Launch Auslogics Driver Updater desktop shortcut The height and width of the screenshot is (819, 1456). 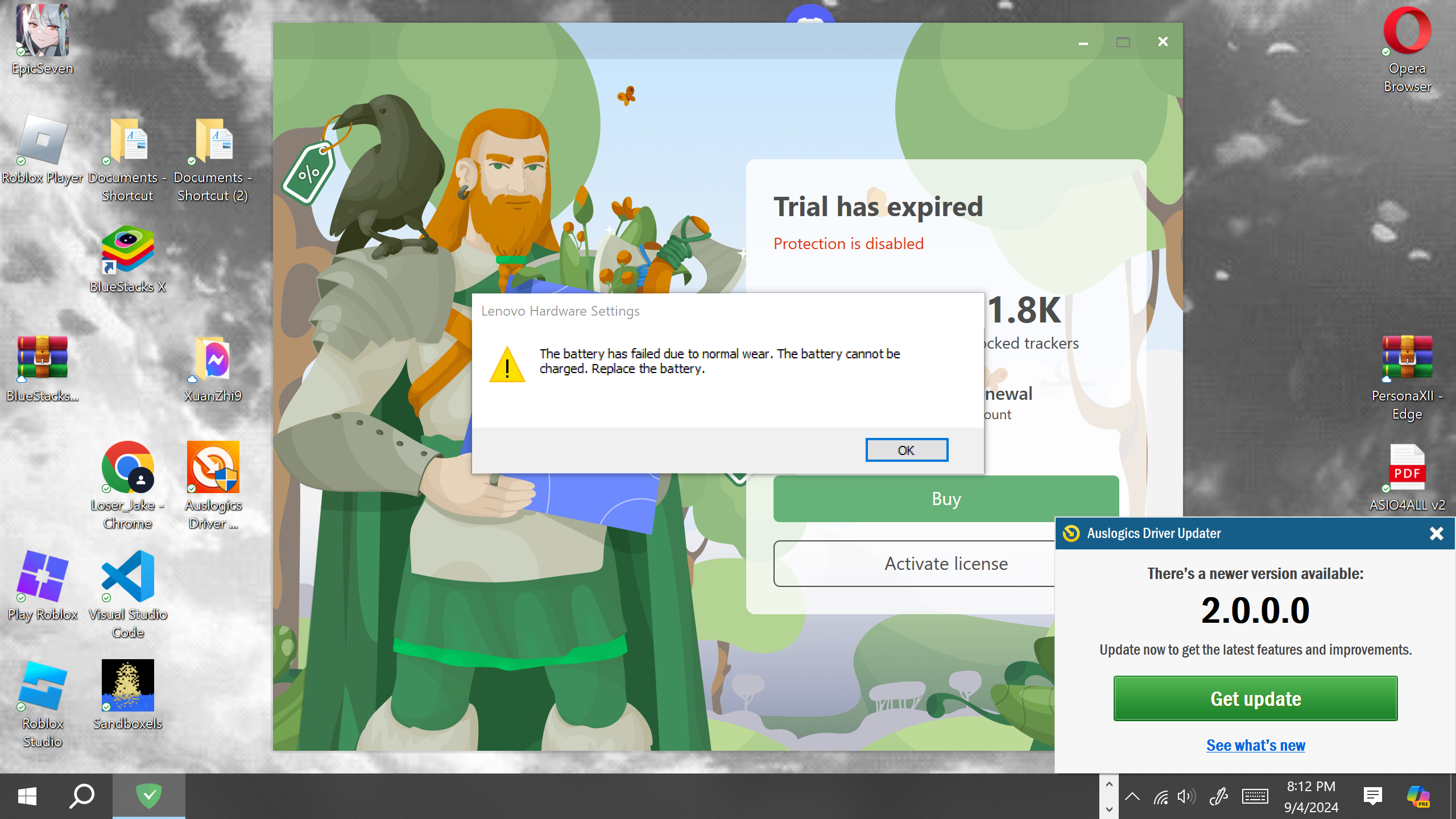213,468
